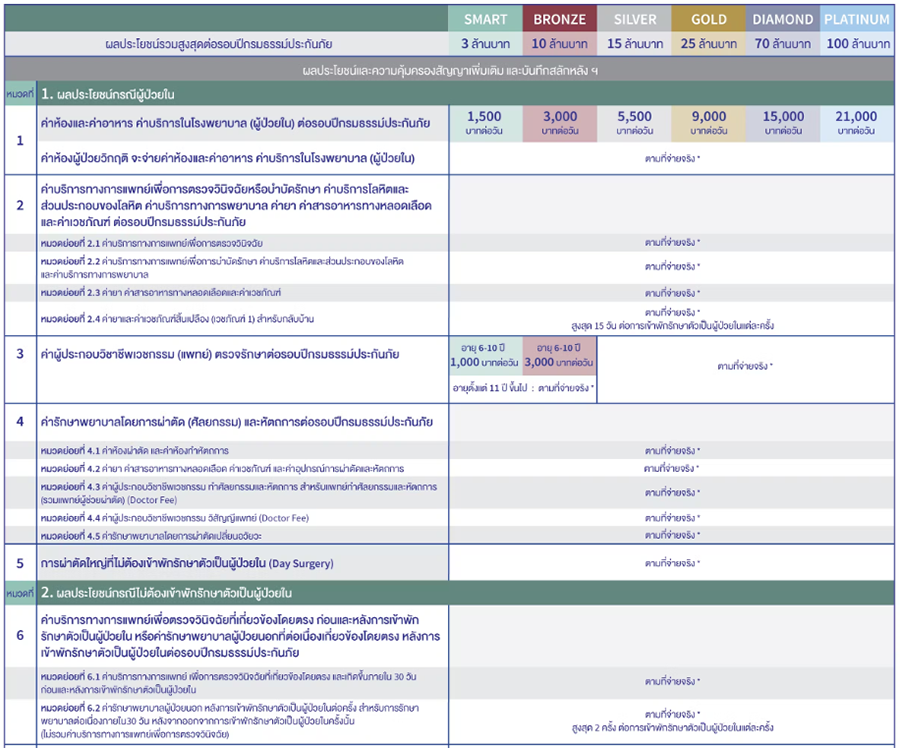Screen dimensions: 900x748
Task: Select the 100 ล้านบาท maximum benefit cell
Action: 857,44
